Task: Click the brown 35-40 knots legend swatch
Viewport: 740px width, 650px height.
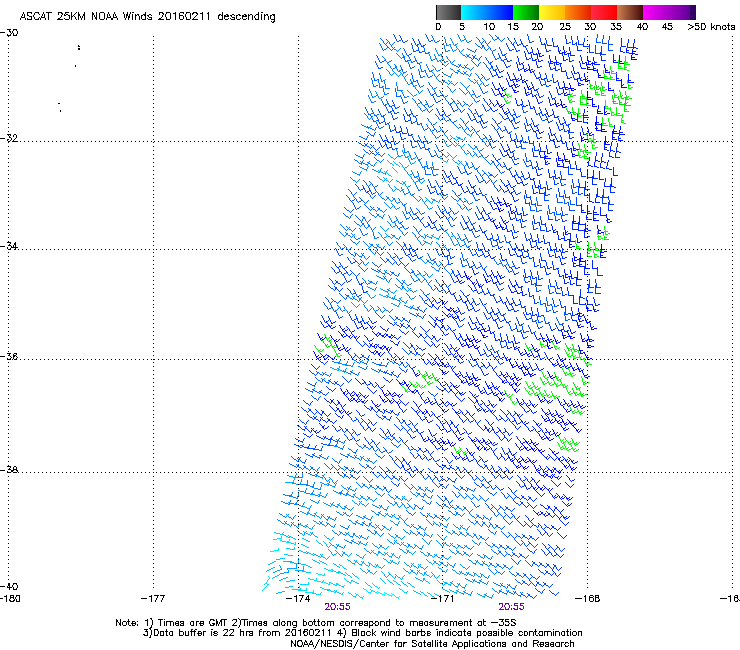Action: coord(630,12)
